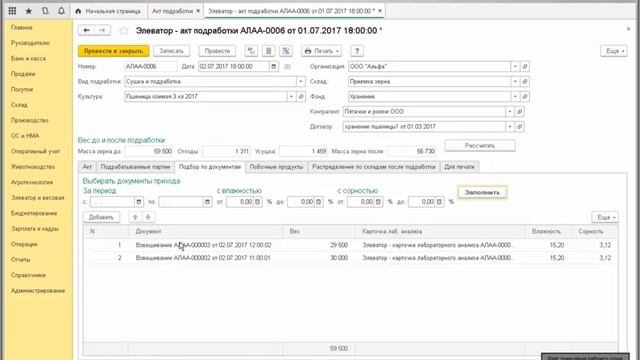Image resolution: width=640 pixels, height=360 pixels.
Task: Navigate back with left arrow
Action: [x=86, y=30]
